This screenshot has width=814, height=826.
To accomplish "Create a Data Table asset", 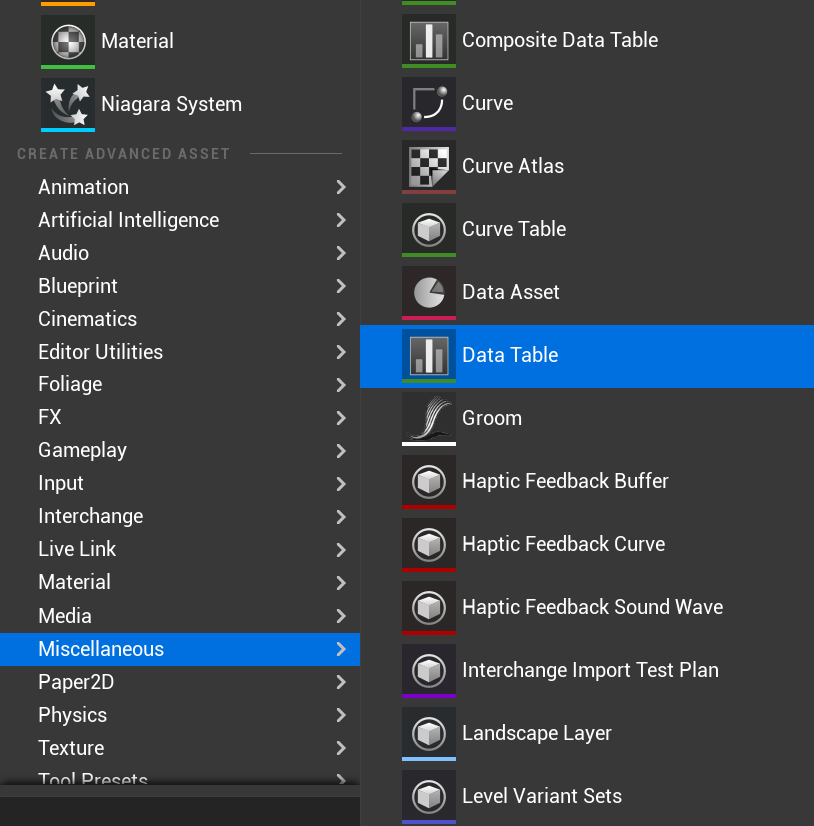I will (587, 356).
